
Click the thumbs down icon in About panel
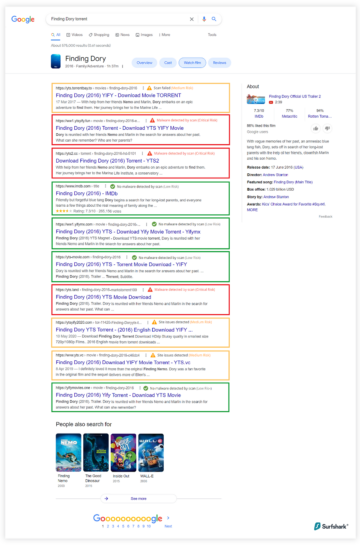(x=327, y=128)
